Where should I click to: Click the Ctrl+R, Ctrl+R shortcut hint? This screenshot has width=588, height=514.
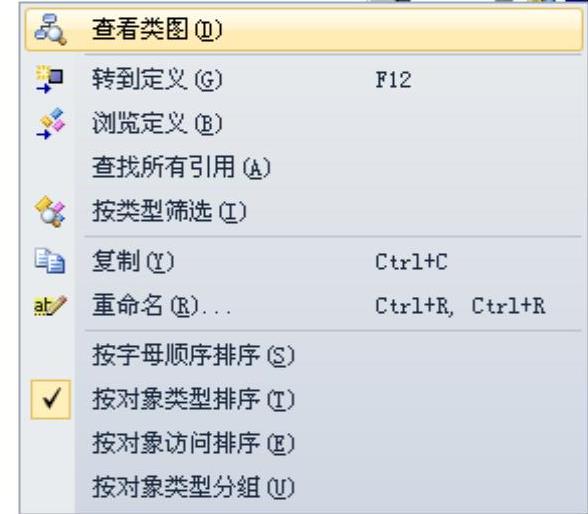click(x=460, y=306)
